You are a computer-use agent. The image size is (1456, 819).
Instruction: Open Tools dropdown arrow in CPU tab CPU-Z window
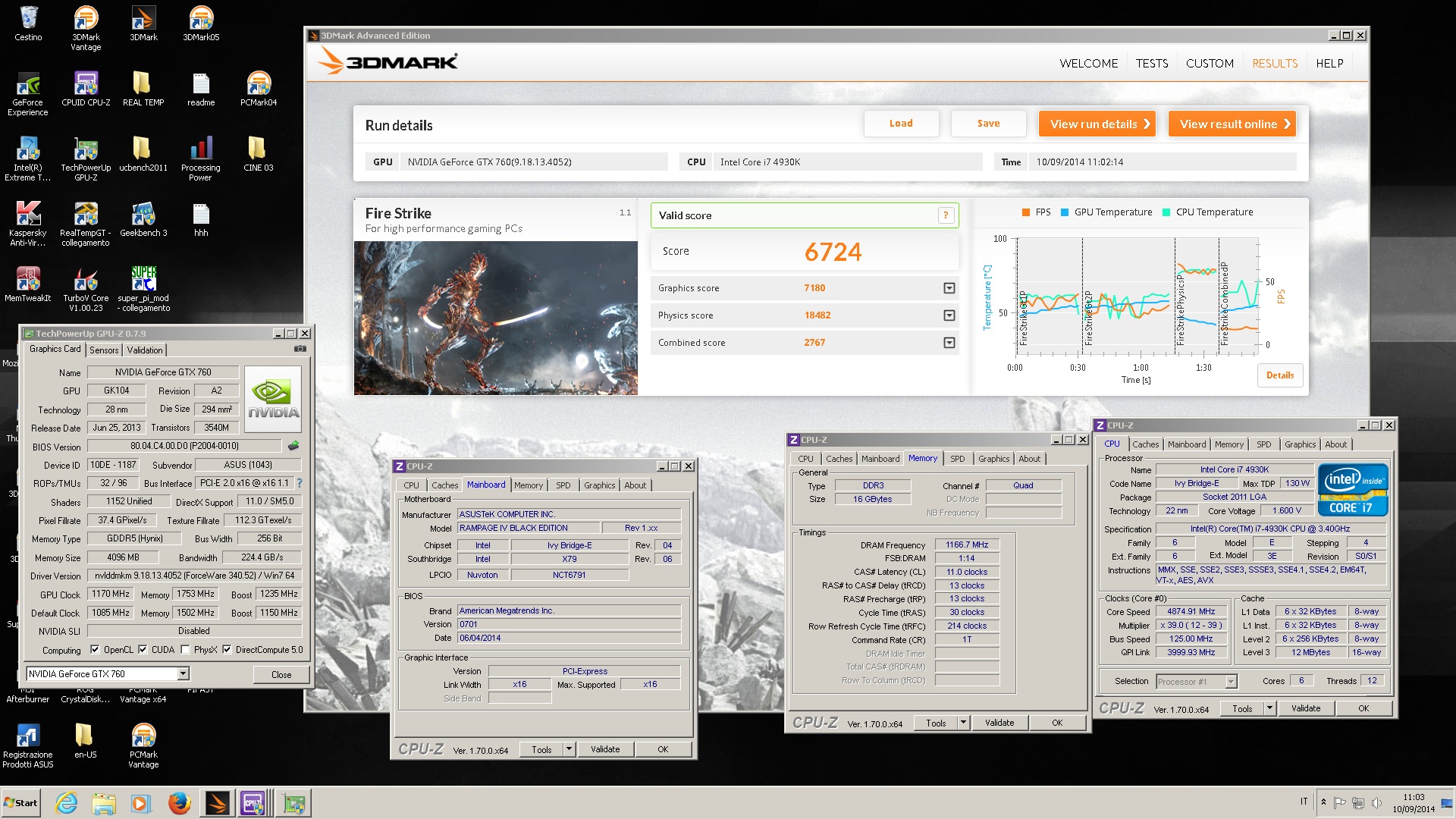pyautogui.click(x=1269, y=708)
